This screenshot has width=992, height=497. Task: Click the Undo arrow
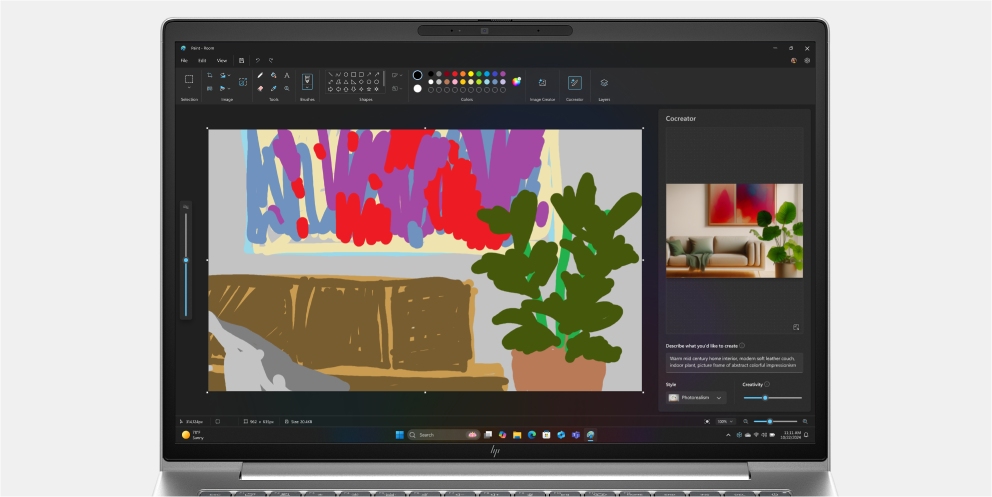257,61
